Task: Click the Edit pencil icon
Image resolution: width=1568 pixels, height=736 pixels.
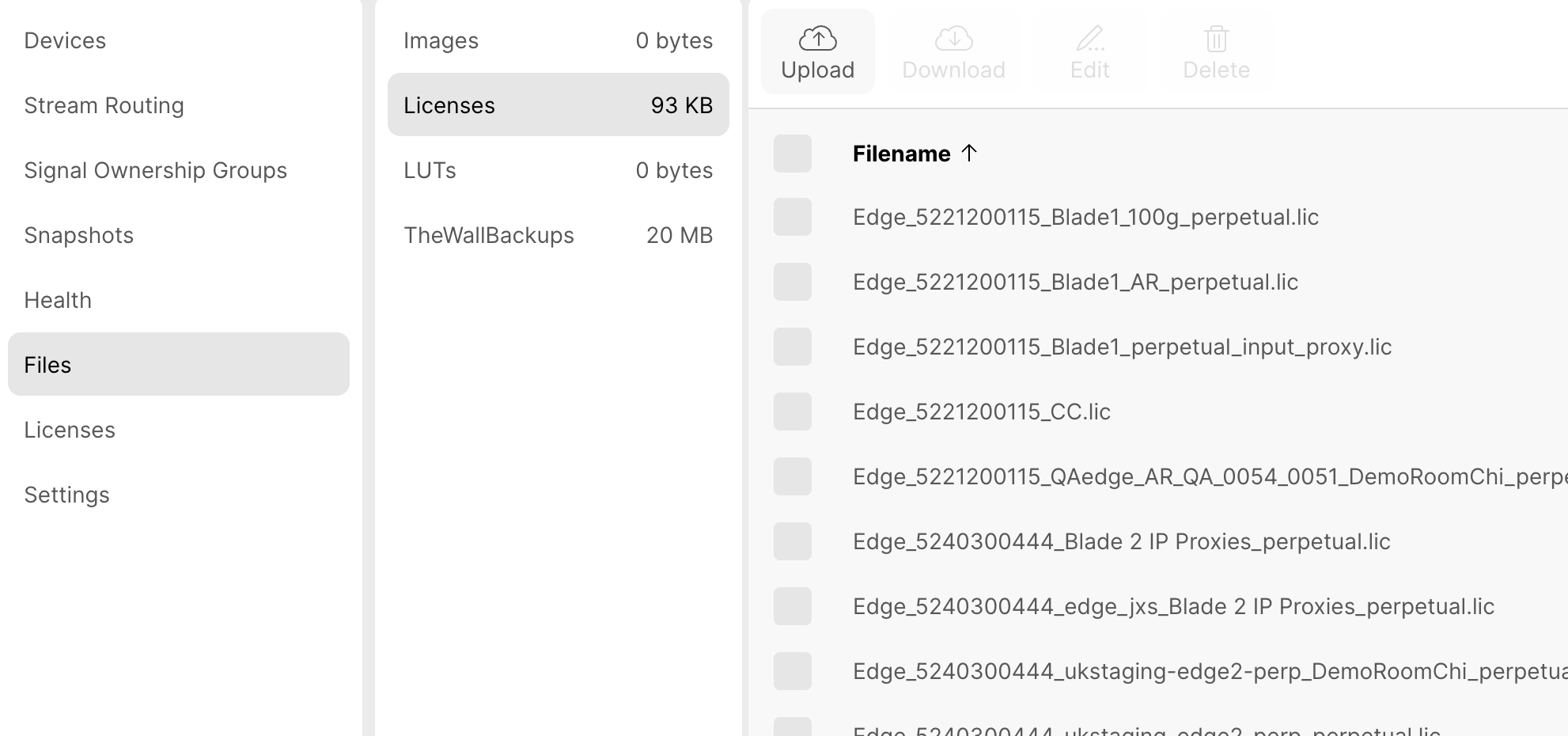Action: coord(1089,38)
